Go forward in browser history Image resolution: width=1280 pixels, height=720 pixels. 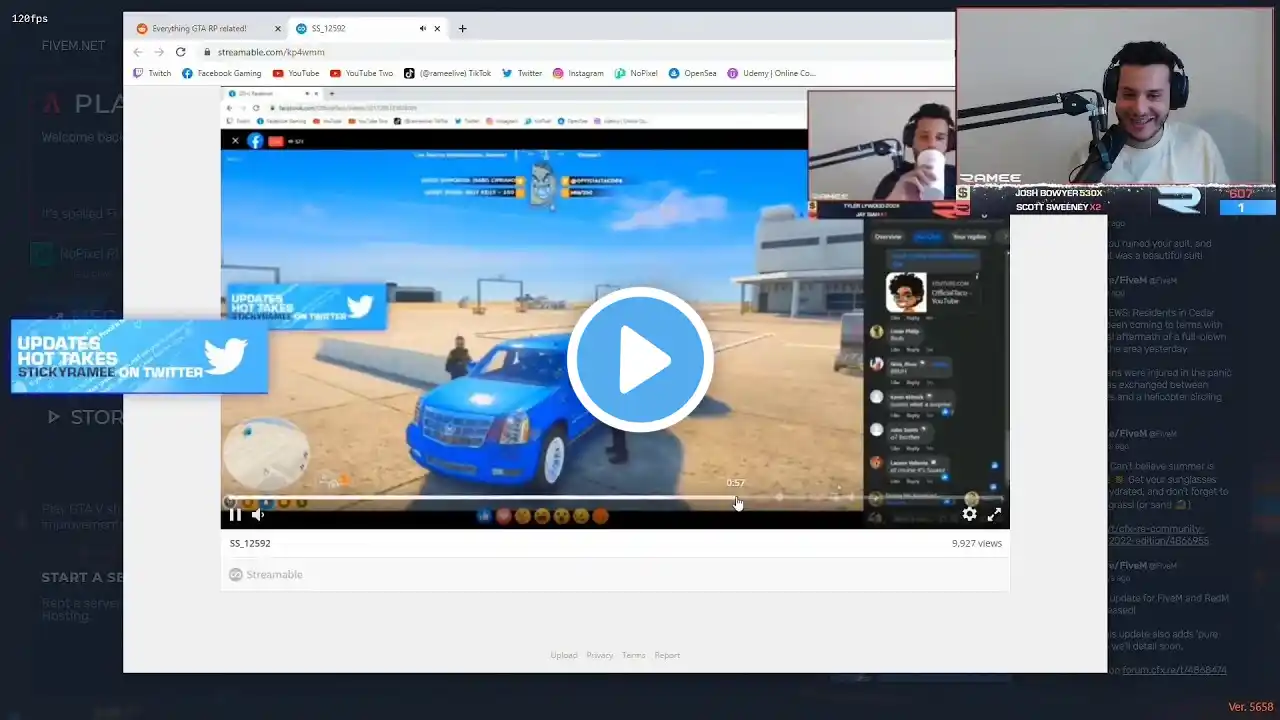pos(159,52)
